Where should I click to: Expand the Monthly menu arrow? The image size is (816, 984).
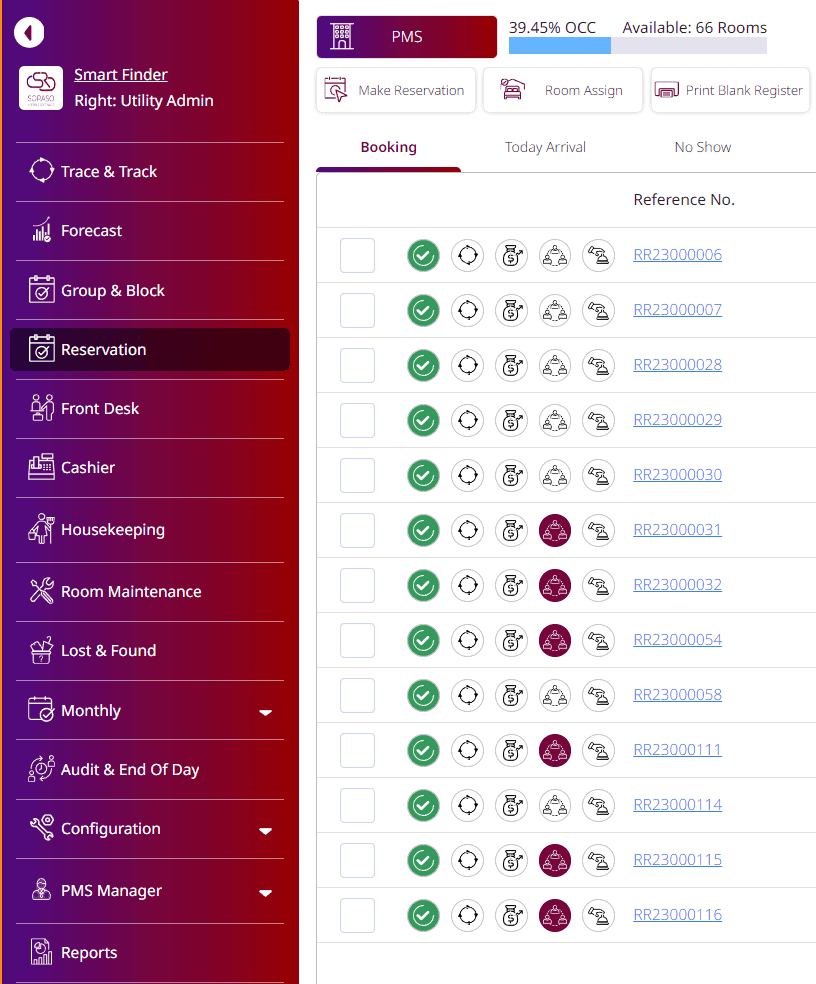tap(266, 712)
